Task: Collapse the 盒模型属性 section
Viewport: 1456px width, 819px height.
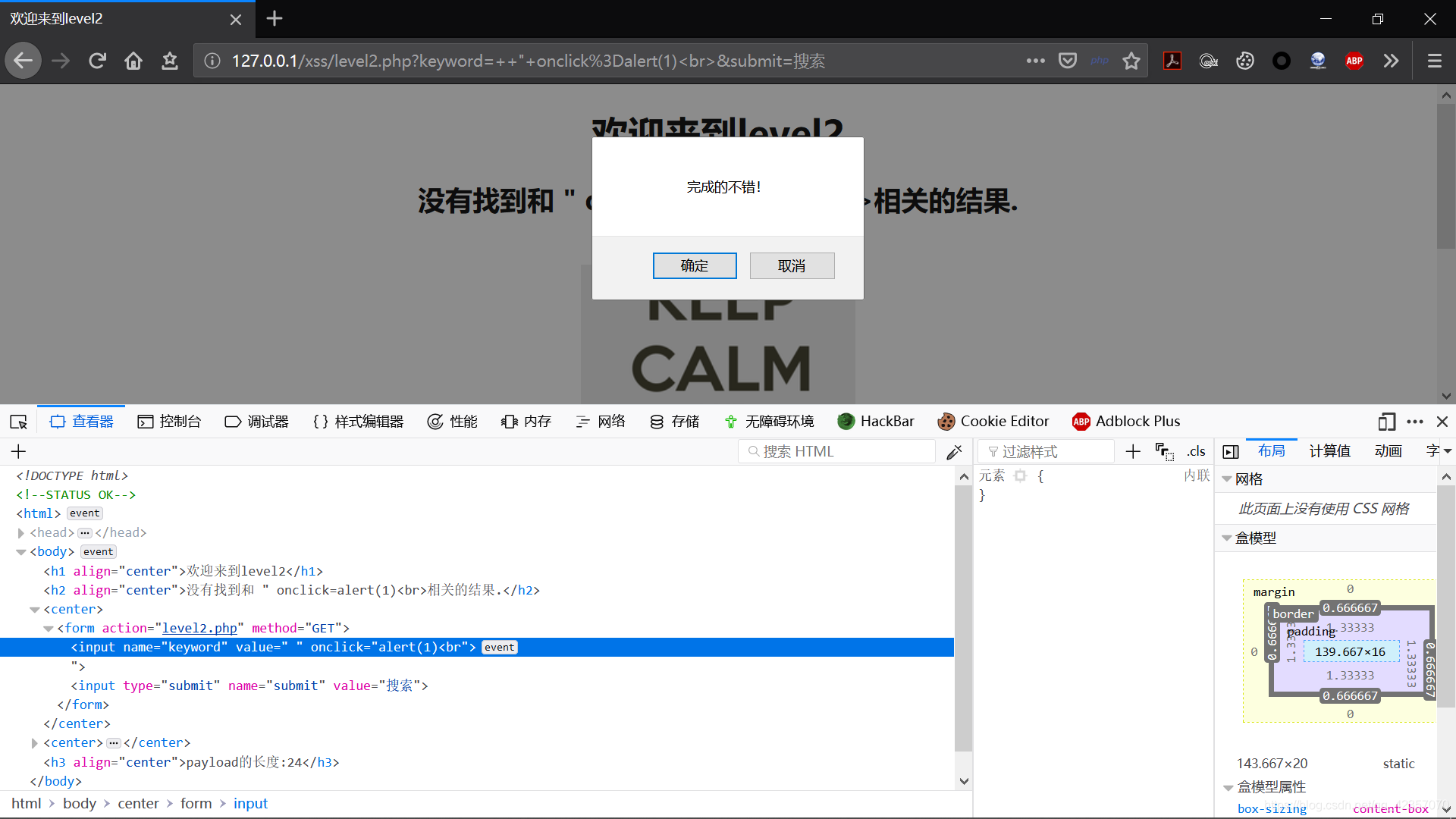Action: [x=1228, y=788]
